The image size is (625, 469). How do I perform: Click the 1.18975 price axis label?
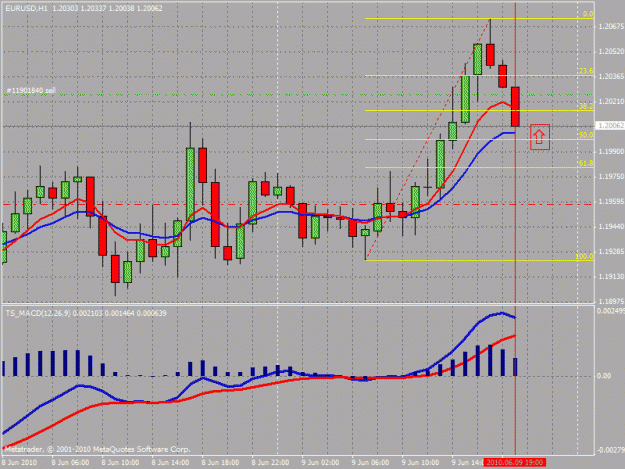click(611, 301)
